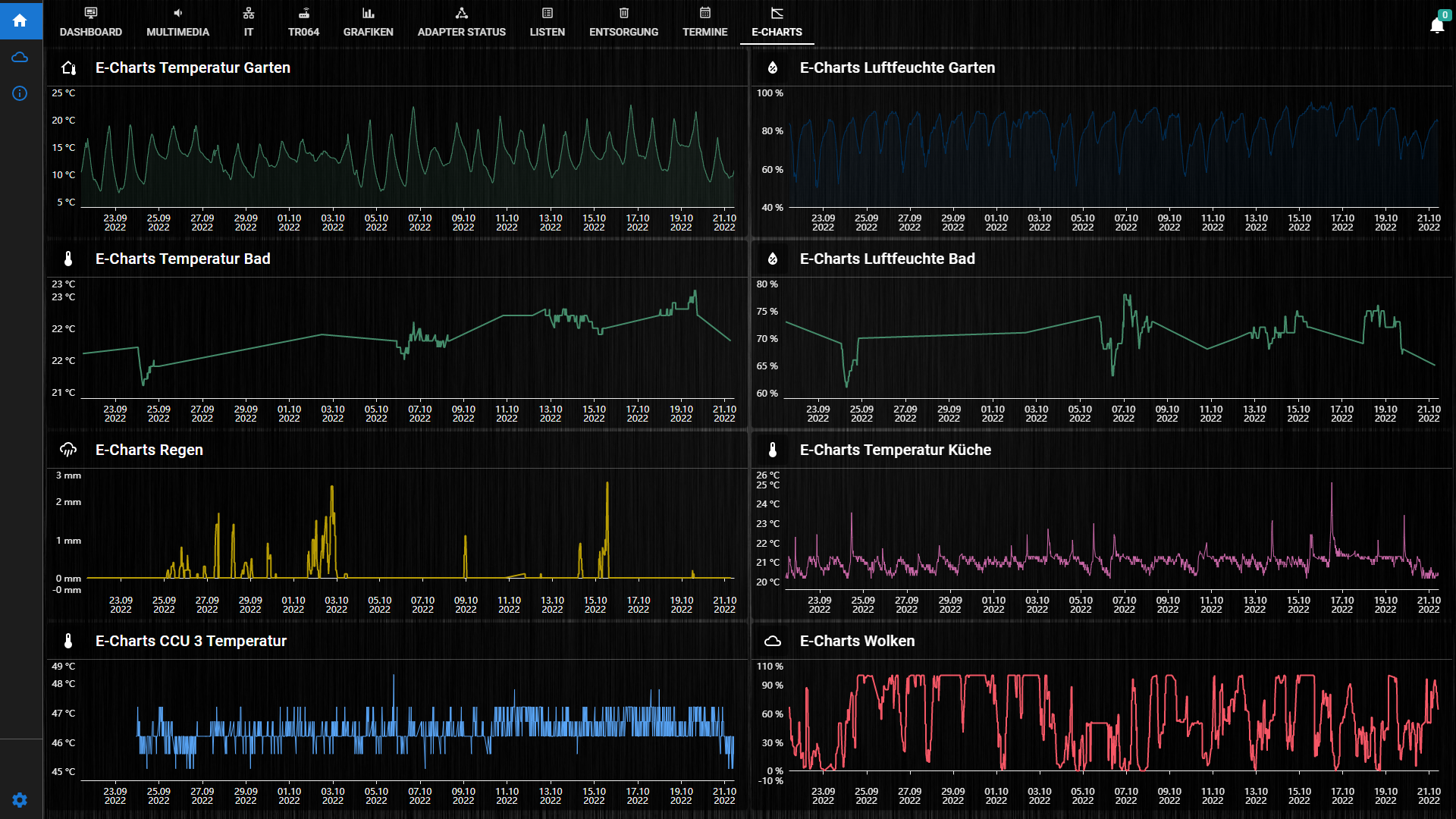Click the home icon in the sidebar
Screen dimensions: 1456x819
(20, 20)
